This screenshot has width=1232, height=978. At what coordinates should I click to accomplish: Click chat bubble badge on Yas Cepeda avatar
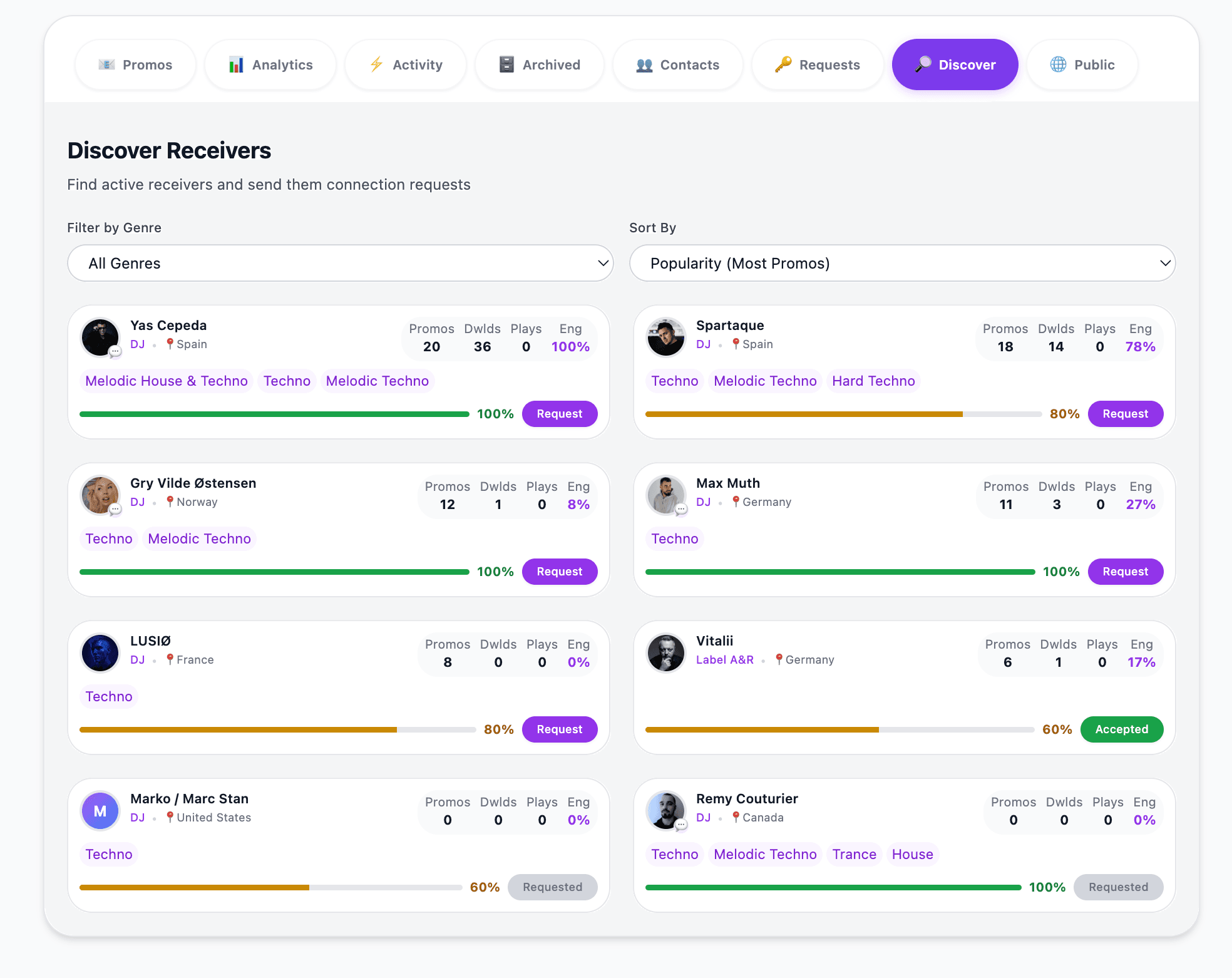click(x=115, y=352)
